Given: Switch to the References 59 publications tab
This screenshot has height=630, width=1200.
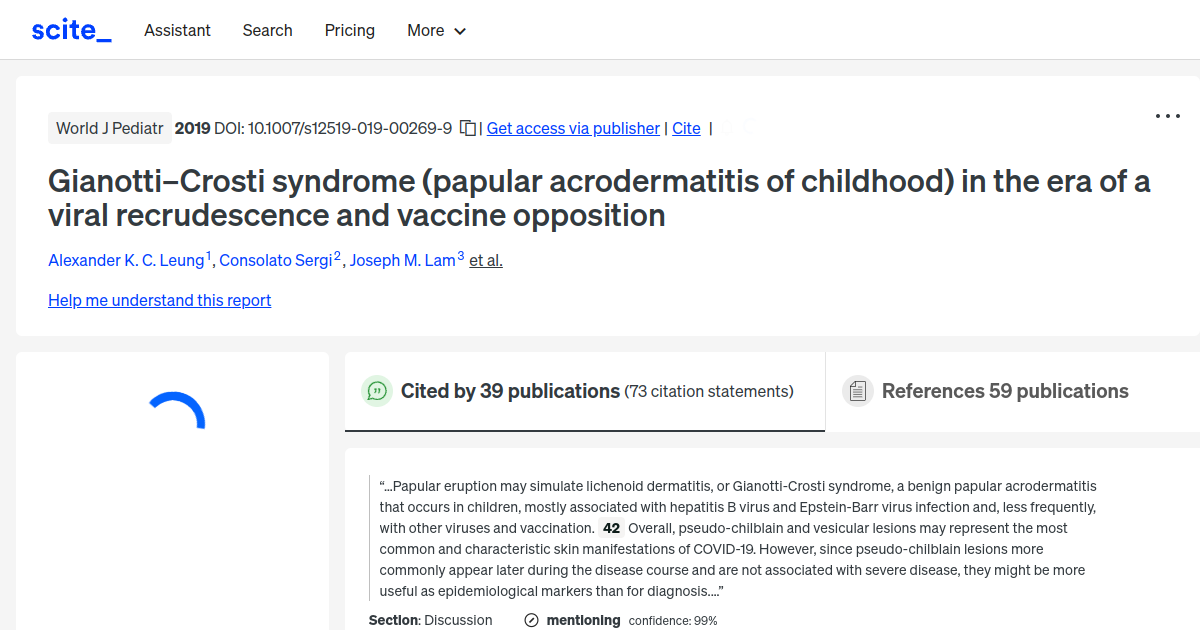Looking at the screenshot, I should (1004, 391).
